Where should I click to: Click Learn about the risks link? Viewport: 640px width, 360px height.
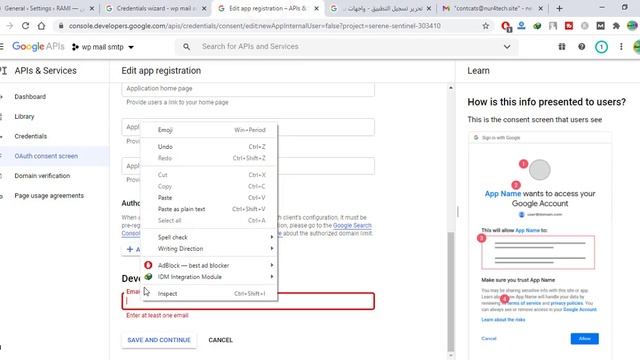click(503, 320)
